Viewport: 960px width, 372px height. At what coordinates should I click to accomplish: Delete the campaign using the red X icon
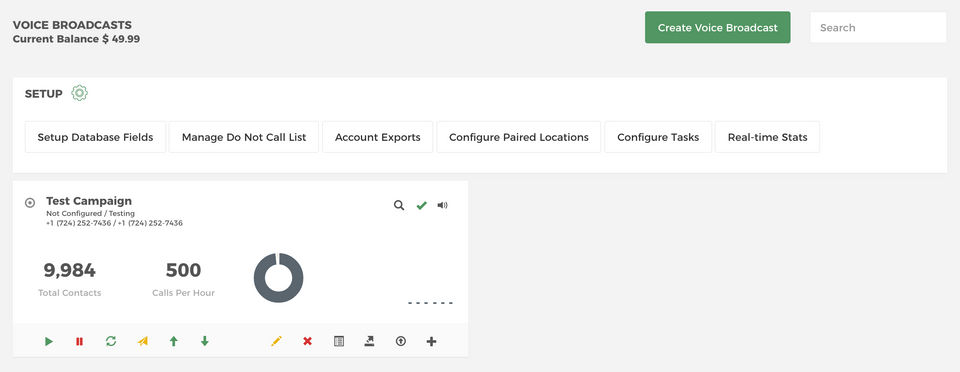(307, 341)
